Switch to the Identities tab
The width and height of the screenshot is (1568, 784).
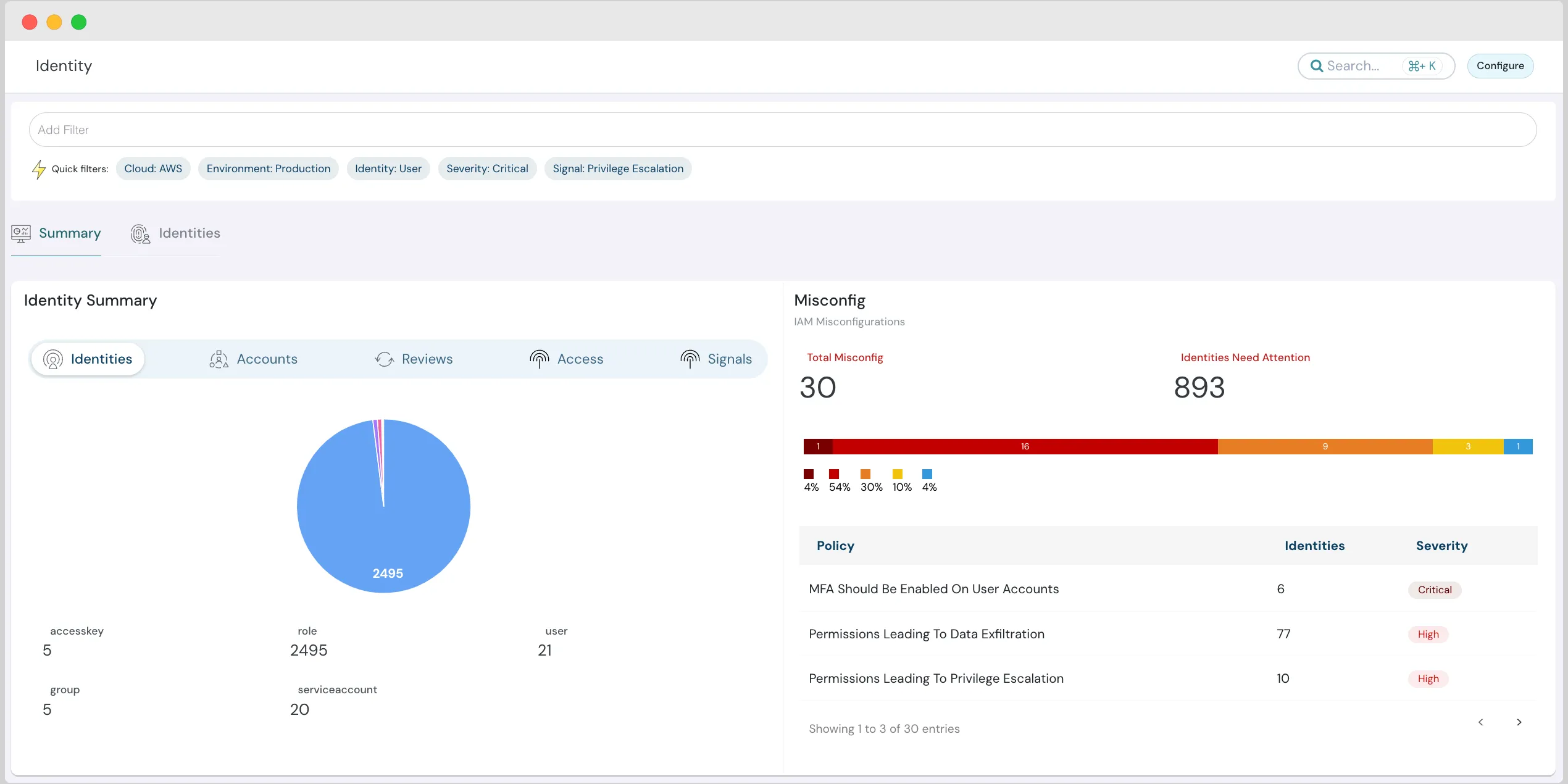[175, 233]
